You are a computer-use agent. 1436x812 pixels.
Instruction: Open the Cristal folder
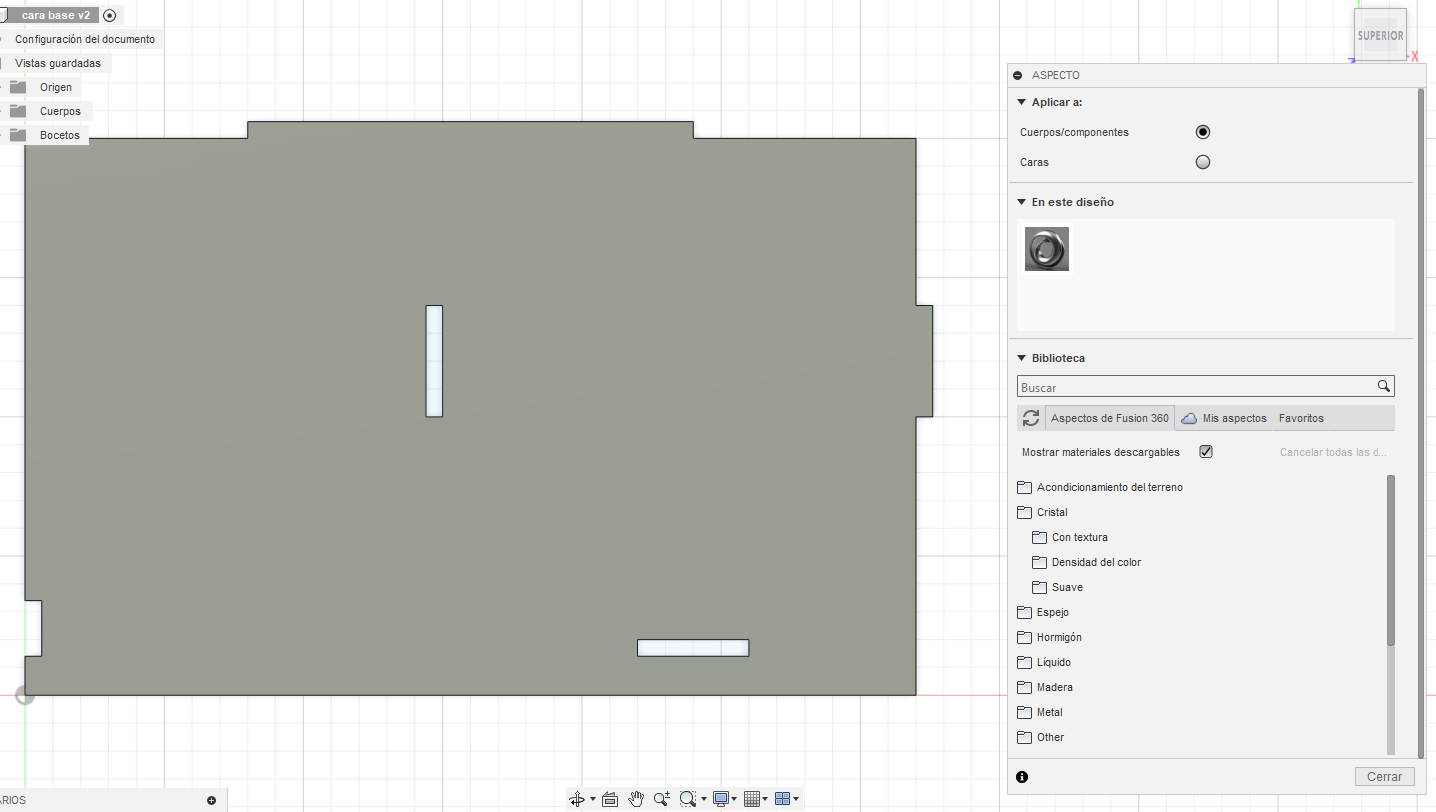[x=1042, y=512]
